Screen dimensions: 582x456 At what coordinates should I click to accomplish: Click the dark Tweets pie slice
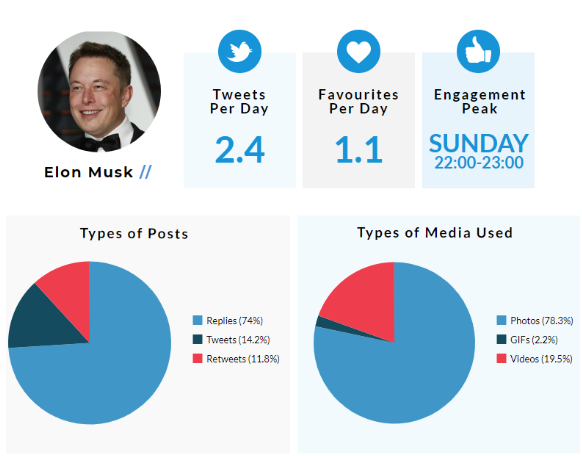pos(45,321)
